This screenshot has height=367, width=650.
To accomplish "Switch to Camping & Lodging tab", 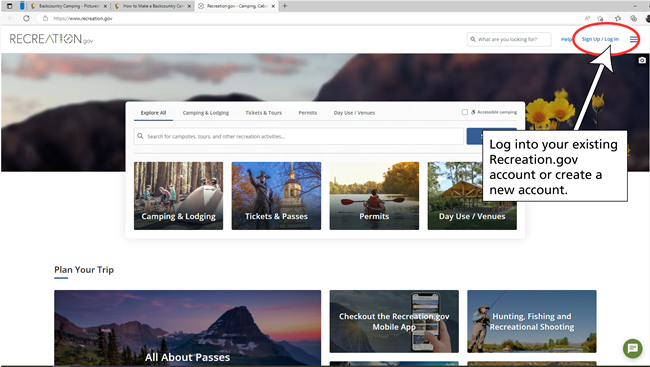I will 206,113.
